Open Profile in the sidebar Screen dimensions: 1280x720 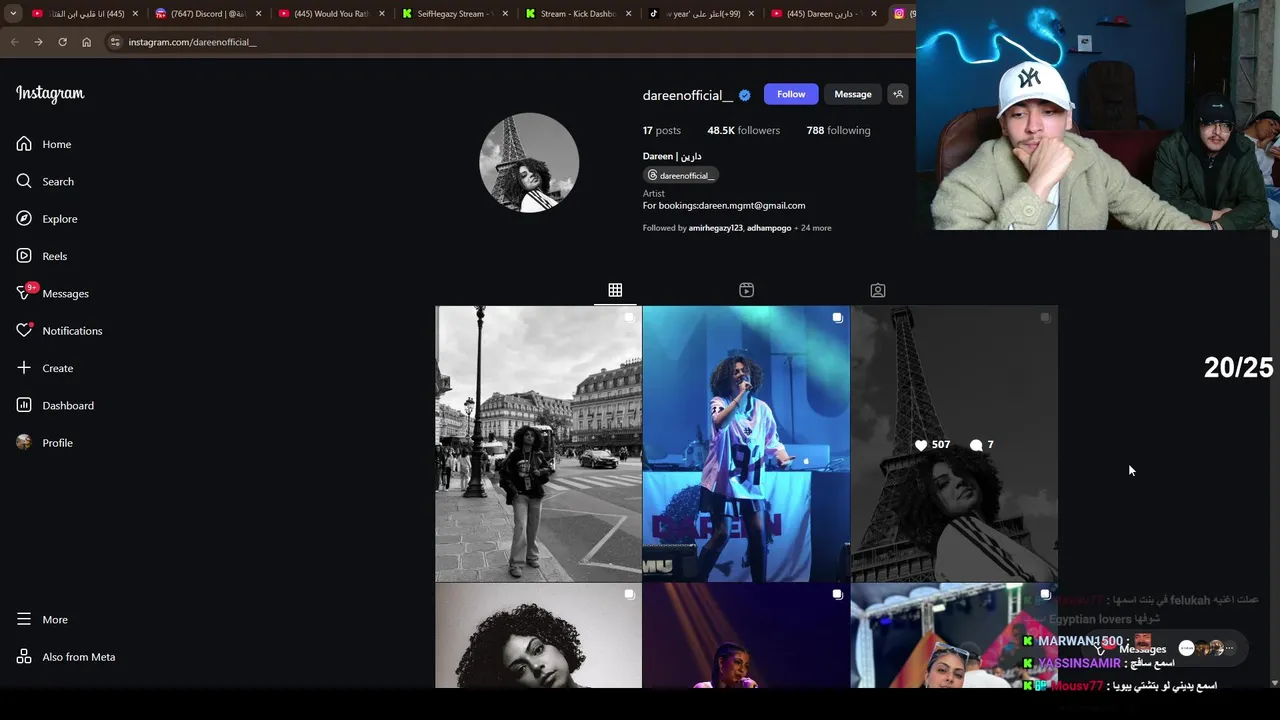[x=45, y=443]
